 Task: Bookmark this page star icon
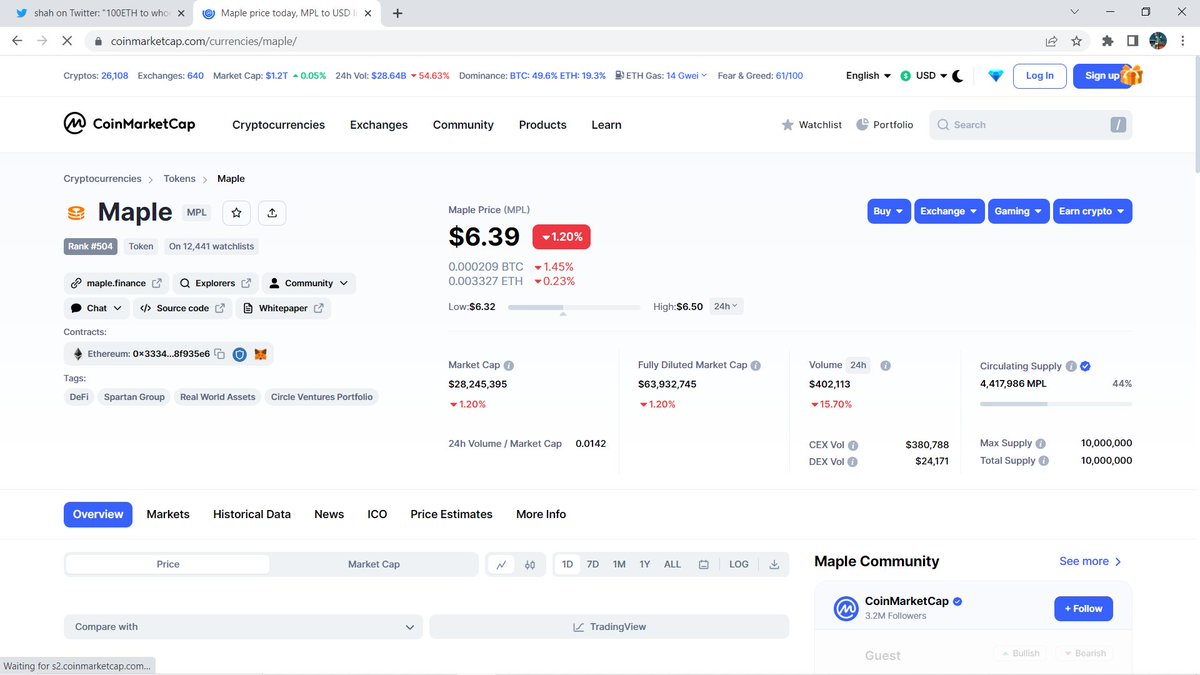(1076, 41)
